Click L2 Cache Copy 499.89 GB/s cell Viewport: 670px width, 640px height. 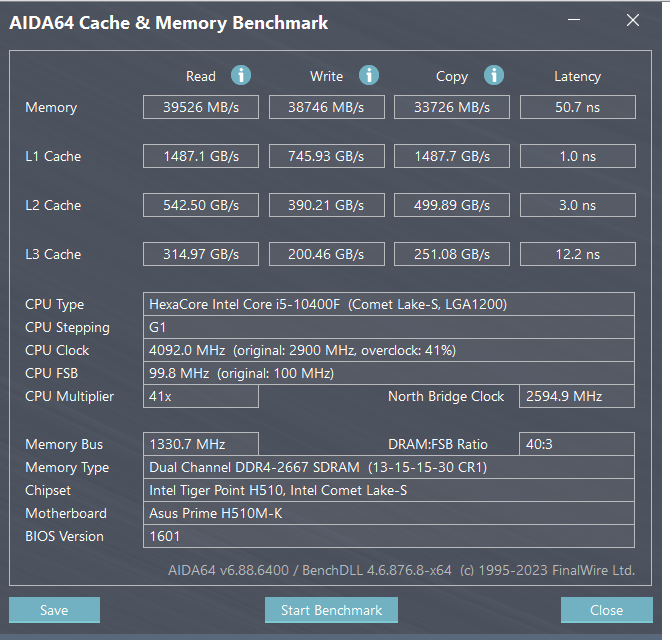coord(452,205)
